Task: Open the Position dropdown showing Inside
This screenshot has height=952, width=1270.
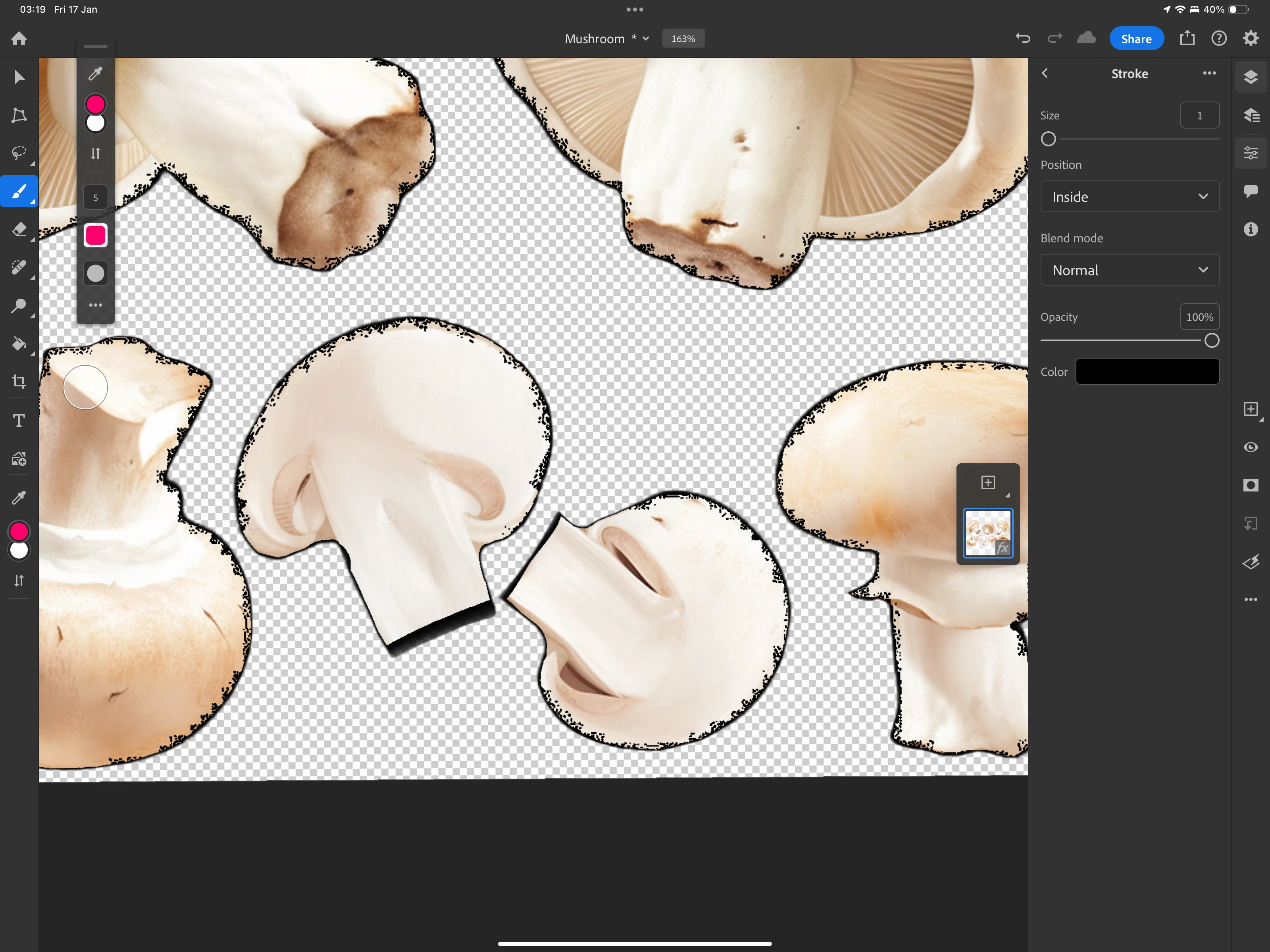Action: pyautogui.click(x=1130, y=197)
